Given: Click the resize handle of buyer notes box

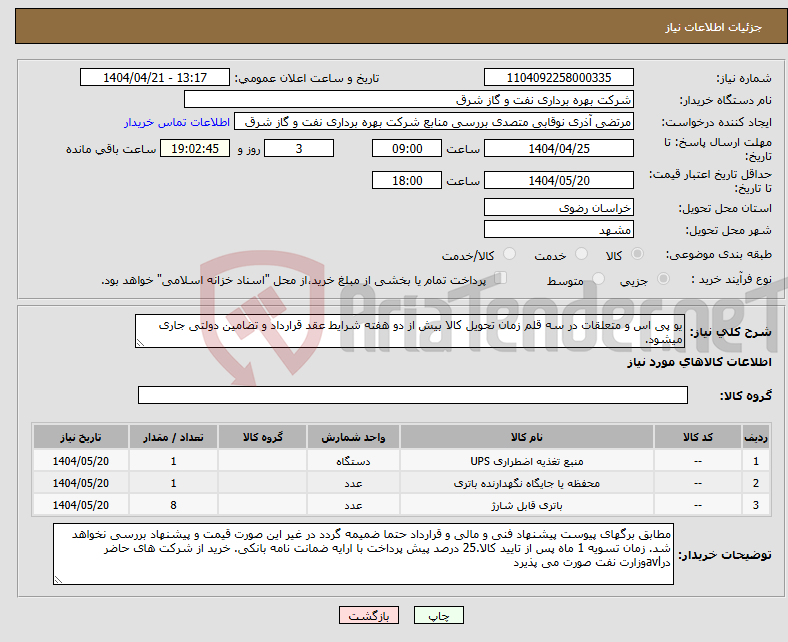Looking at the screenshot, I should (58, 580).
